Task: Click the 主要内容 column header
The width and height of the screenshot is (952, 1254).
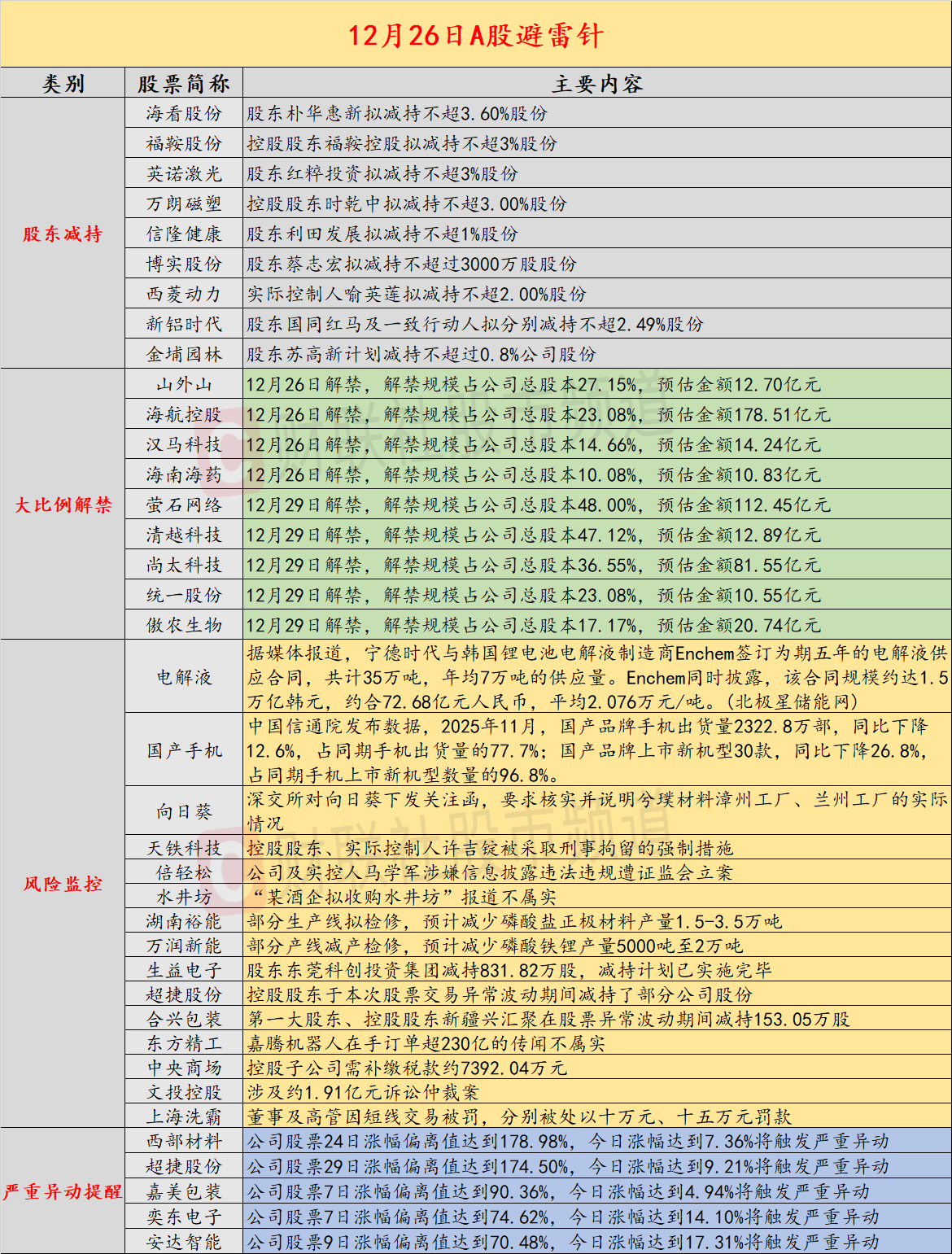Action: point(597,84)
